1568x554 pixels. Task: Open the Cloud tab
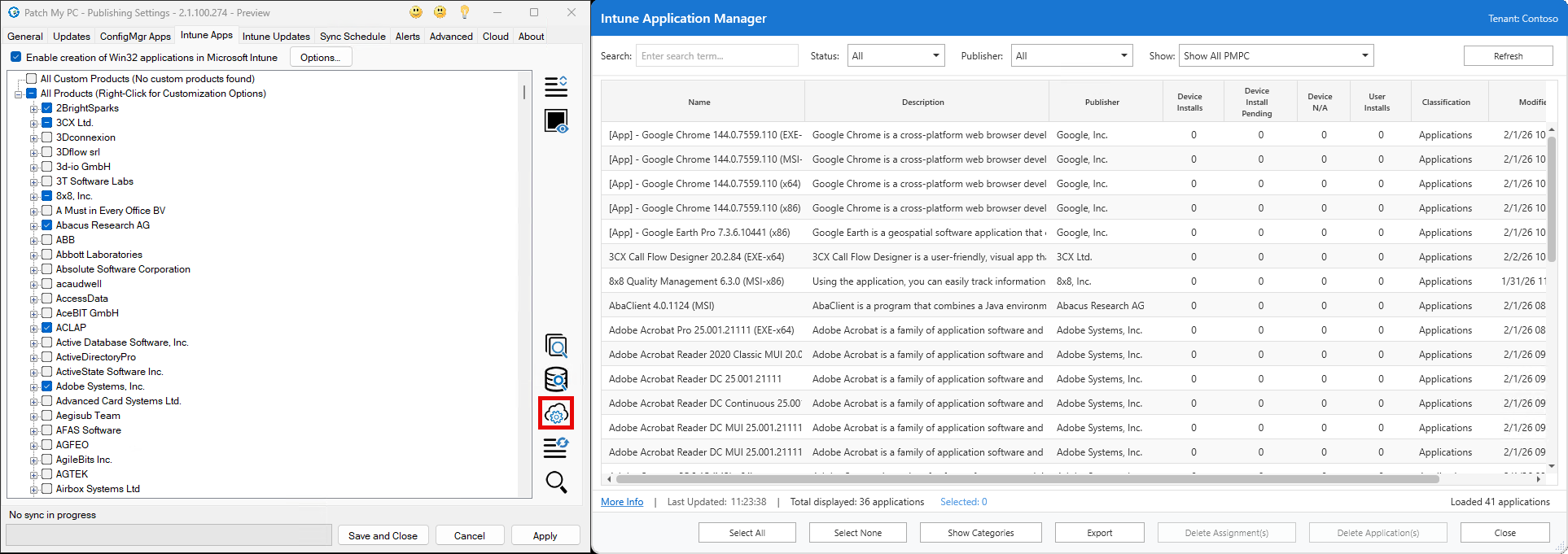click(496, 36)
